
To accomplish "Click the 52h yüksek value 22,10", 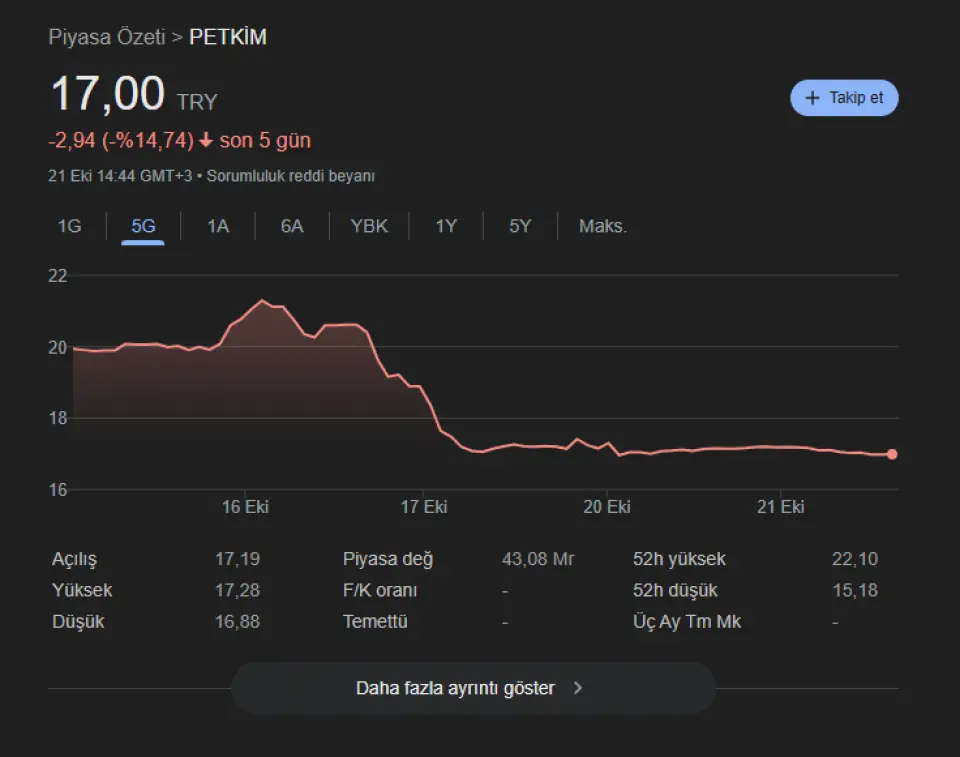I will 854,559.
